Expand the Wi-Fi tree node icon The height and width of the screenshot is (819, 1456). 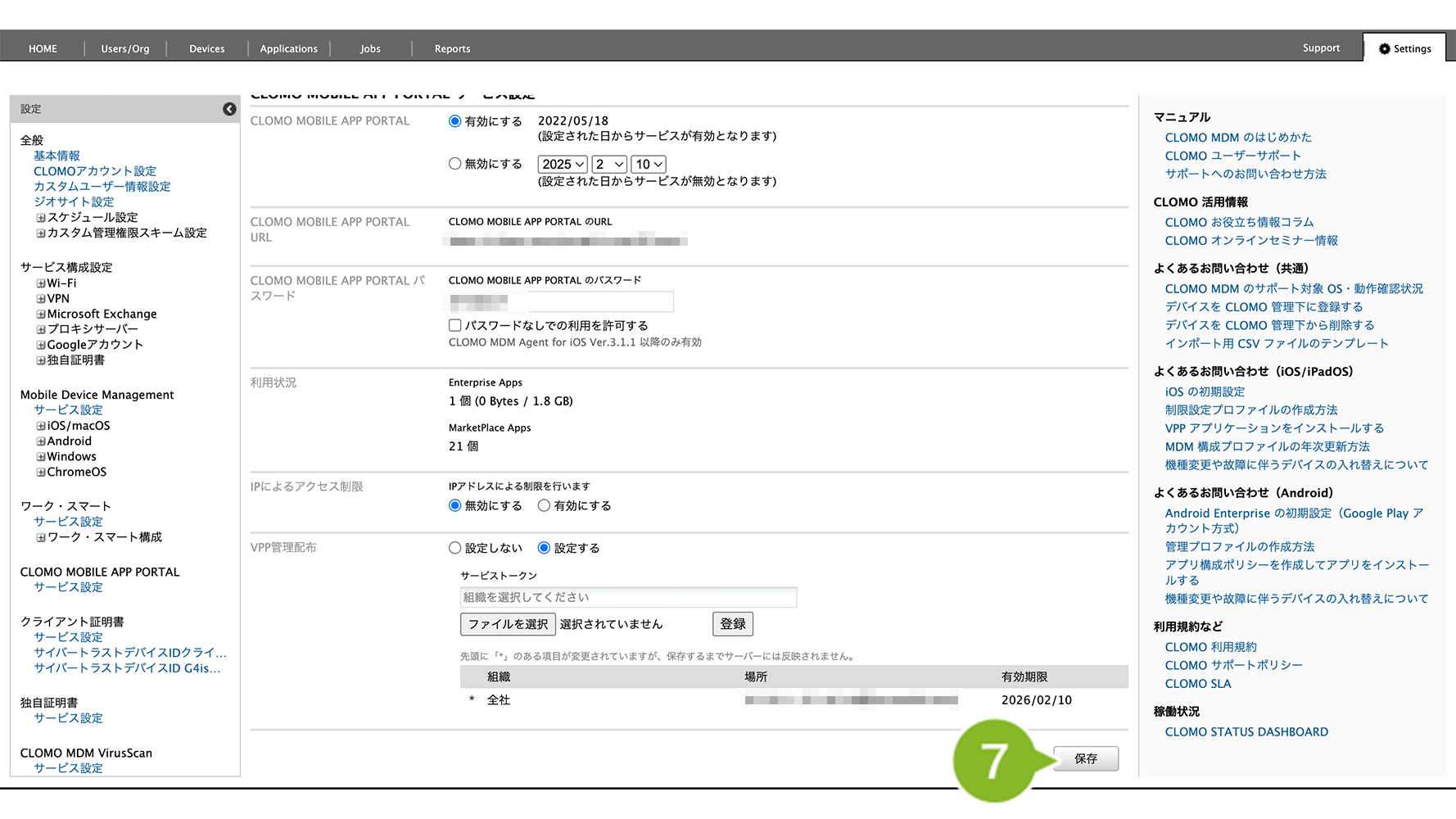coord(40,283)
